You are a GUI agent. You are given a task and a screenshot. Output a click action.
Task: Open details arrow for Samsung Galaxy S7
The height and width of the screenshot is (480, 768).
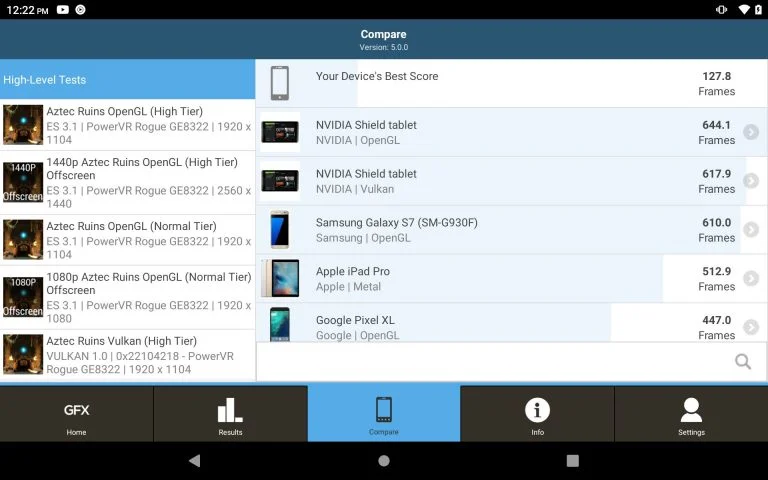click(x=751, y=229)
